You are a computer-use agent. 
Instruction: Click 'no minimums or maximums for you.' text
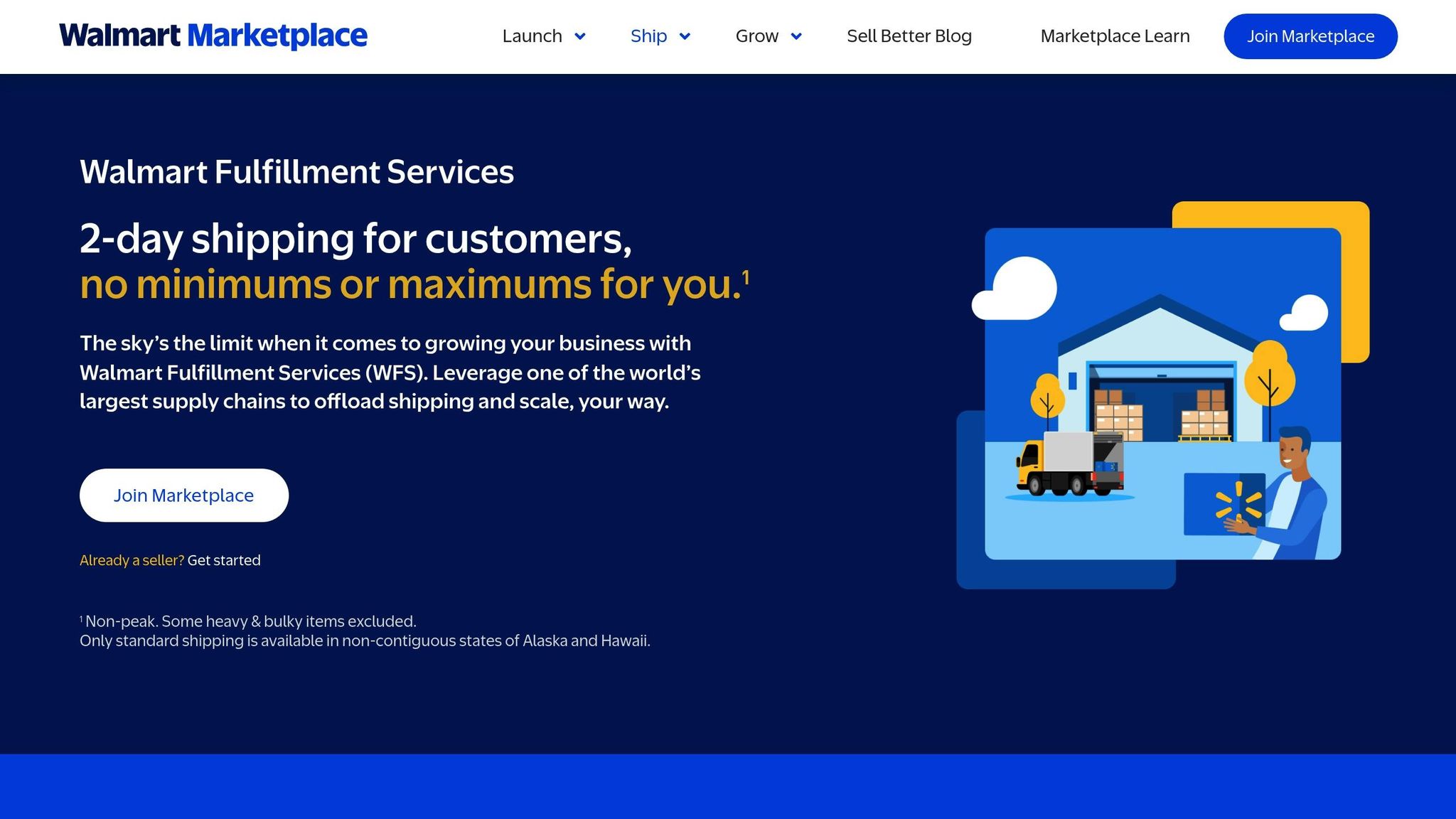(414, 284)
